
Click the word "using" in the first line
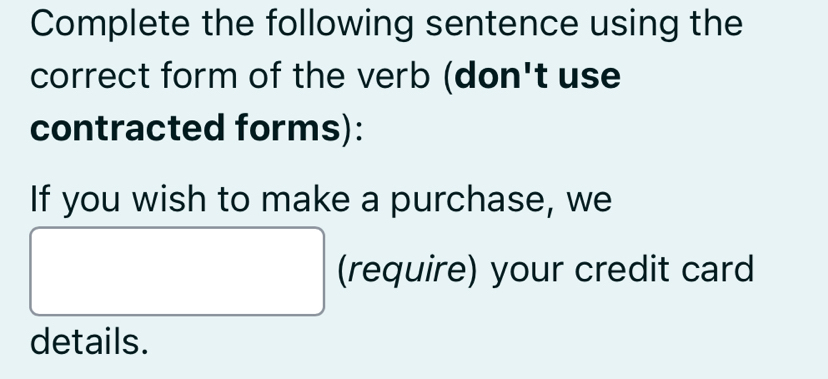(633, 24)
